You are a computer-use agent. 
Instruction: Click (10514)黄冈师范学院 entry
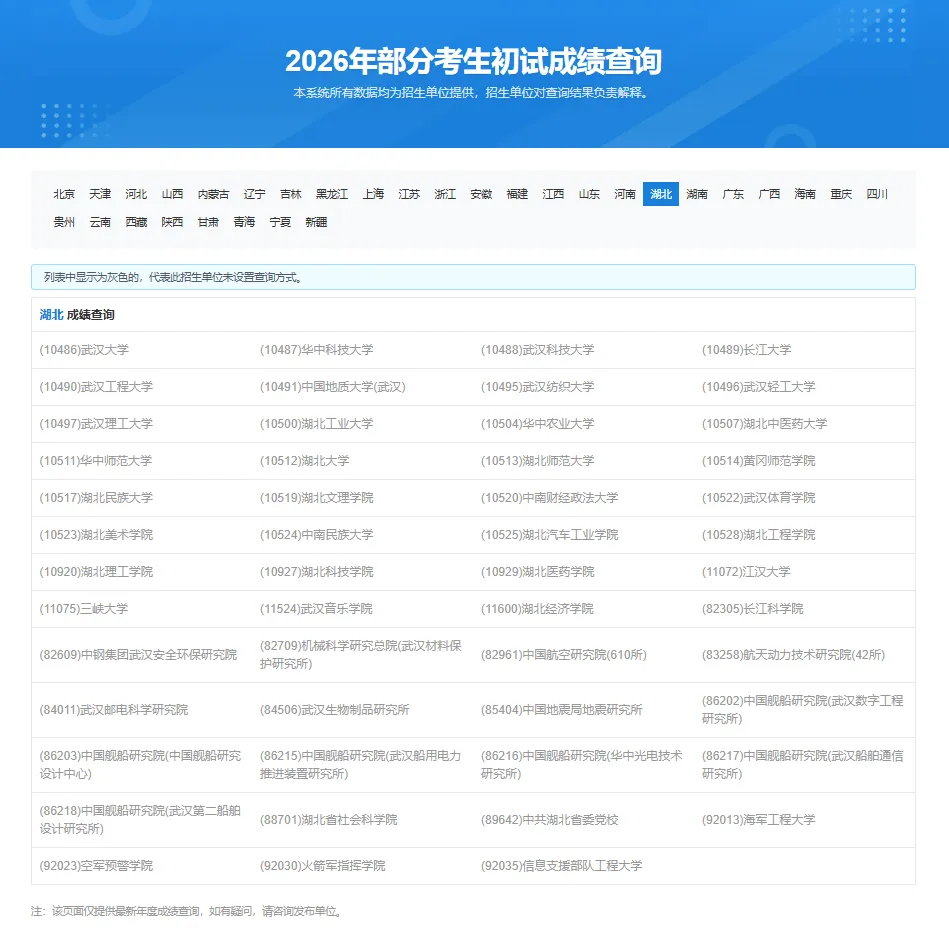point(758,461)
